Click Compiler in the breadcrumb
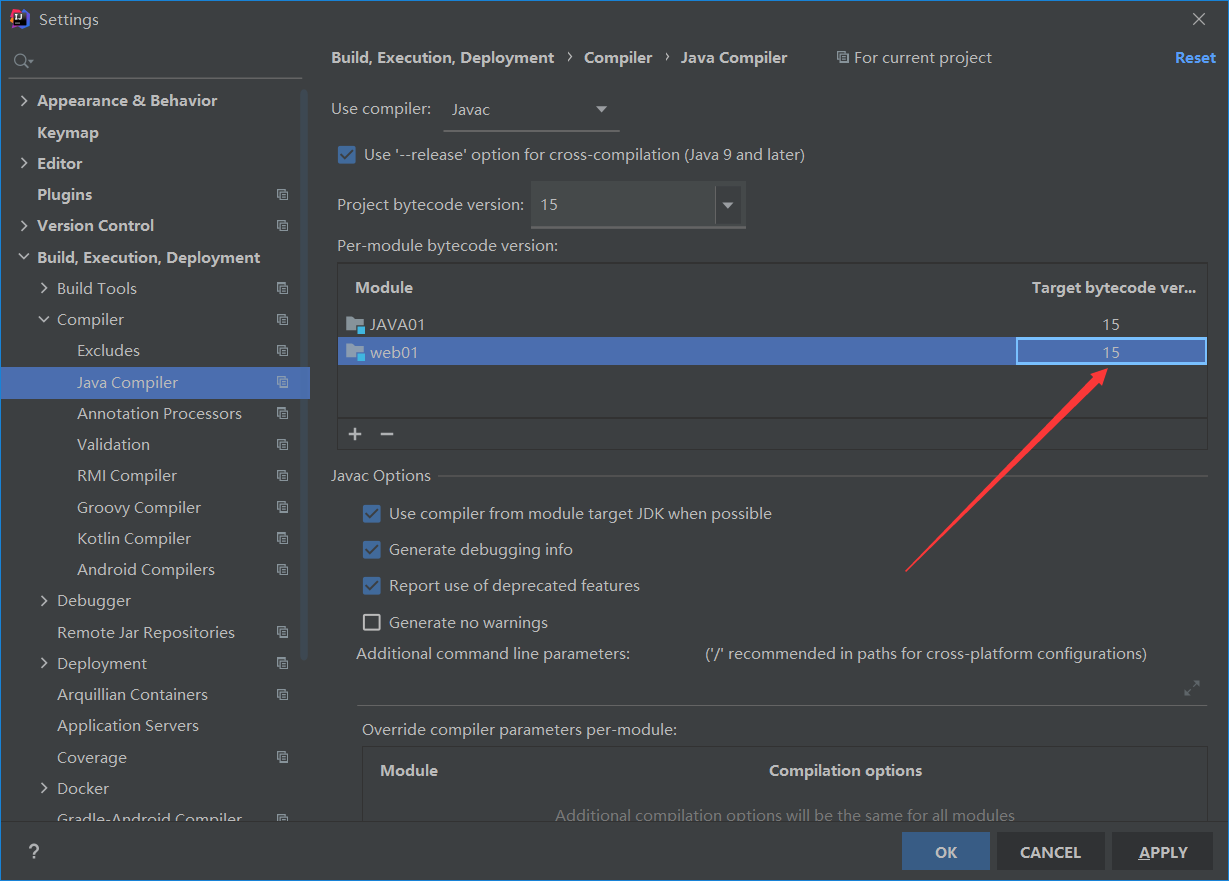This screenshot has height=881, width=1229. tap(618, 58)
